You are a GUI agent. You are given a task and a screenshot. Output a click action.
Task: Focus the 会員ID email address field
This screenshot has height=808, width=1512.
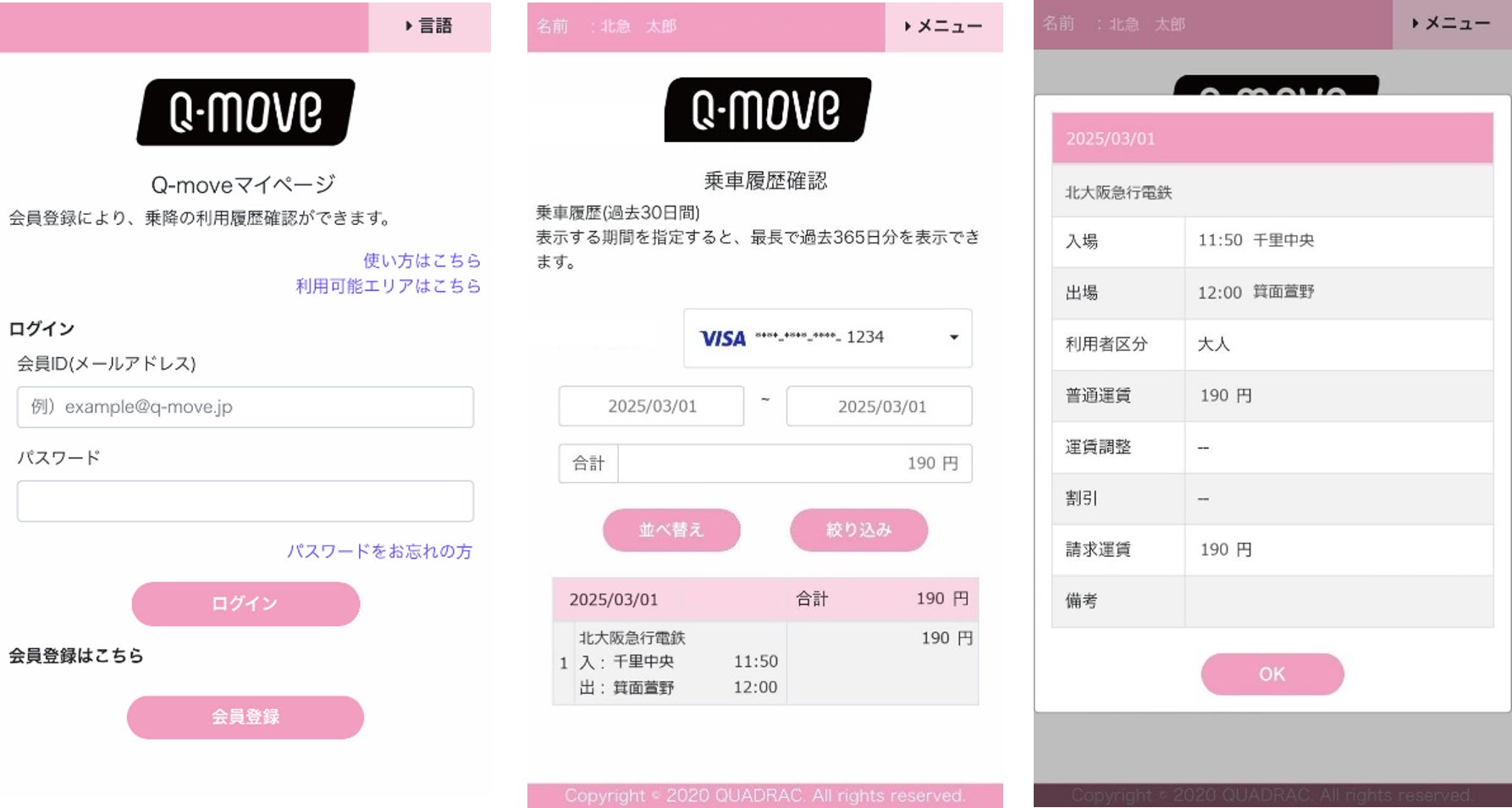point(246,407)
